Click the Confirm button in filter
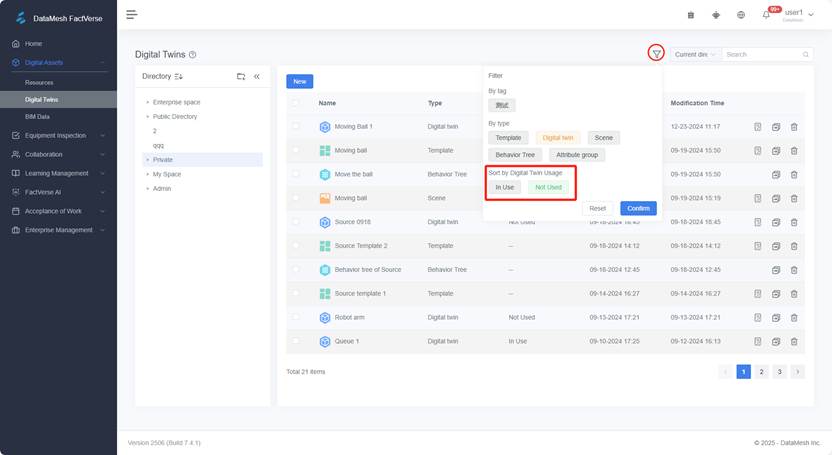Viewport: 832px width, 455px height. 638,208
